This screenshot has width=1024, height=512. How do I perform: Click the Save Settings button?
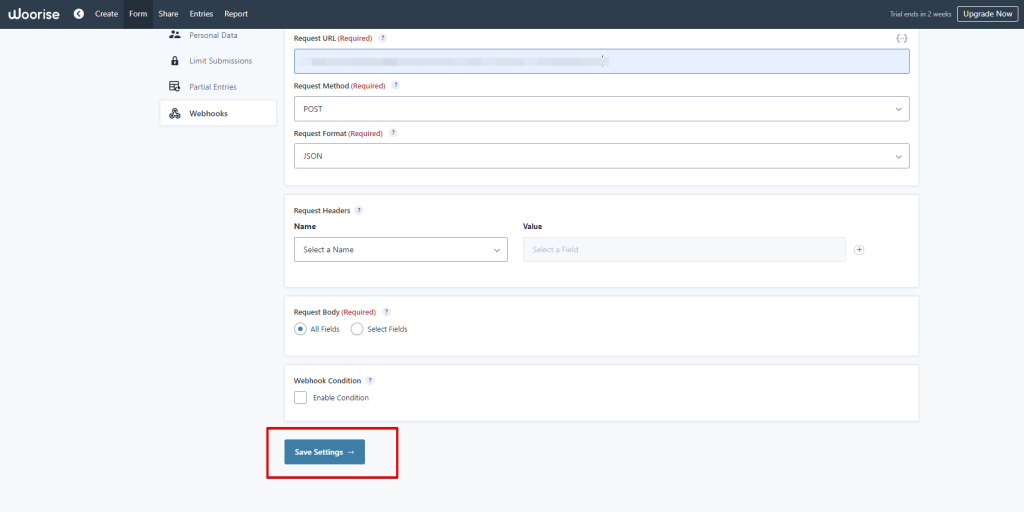pyautogui.click(x=324, y=452)
